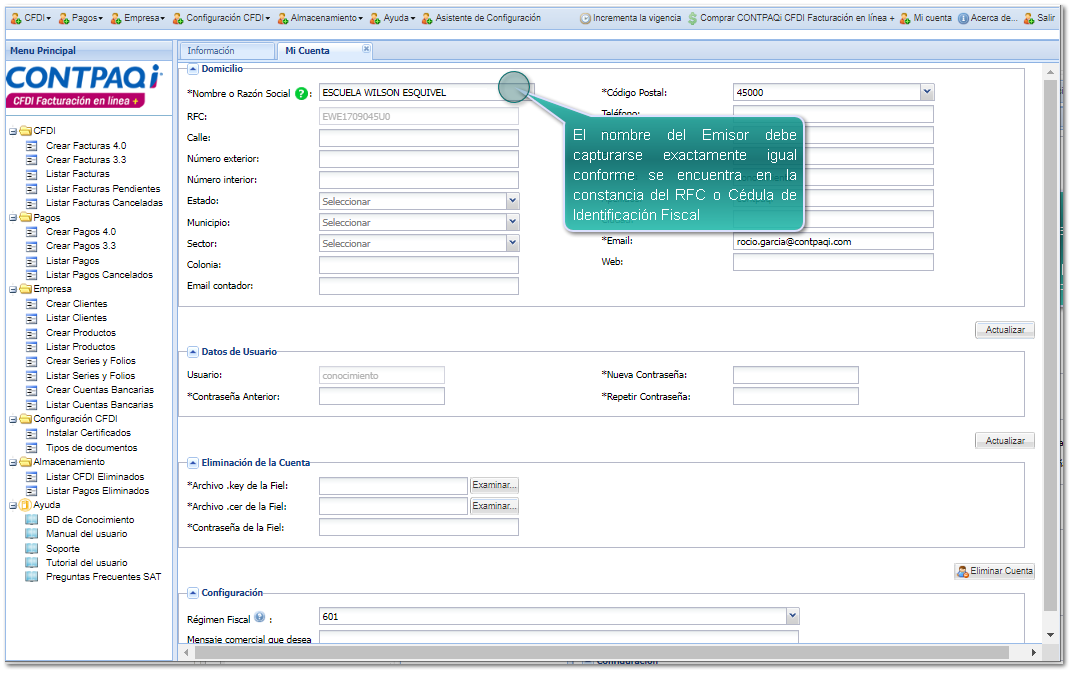Open Crear Facturas 4.0 in the tree
The height and width of the screenshot is (673, 1072).
[86, 146]
